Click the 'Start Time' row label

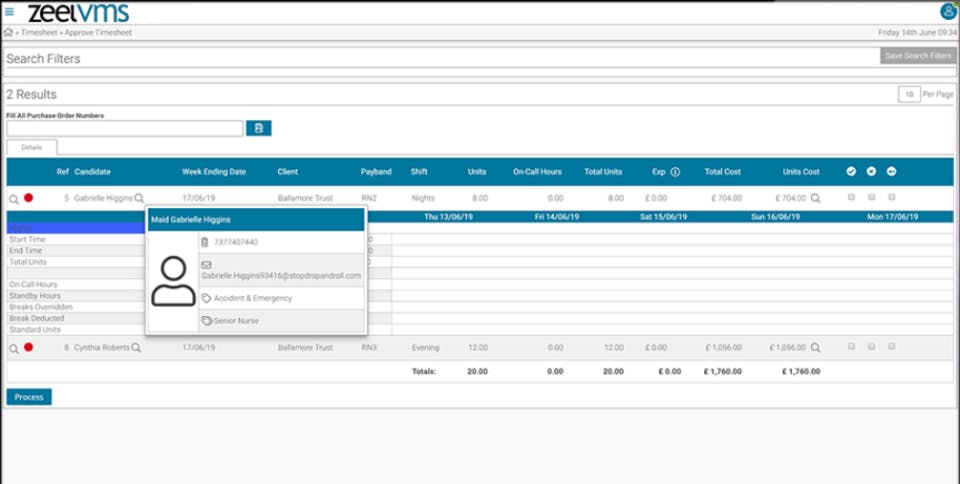pos(28,239)
